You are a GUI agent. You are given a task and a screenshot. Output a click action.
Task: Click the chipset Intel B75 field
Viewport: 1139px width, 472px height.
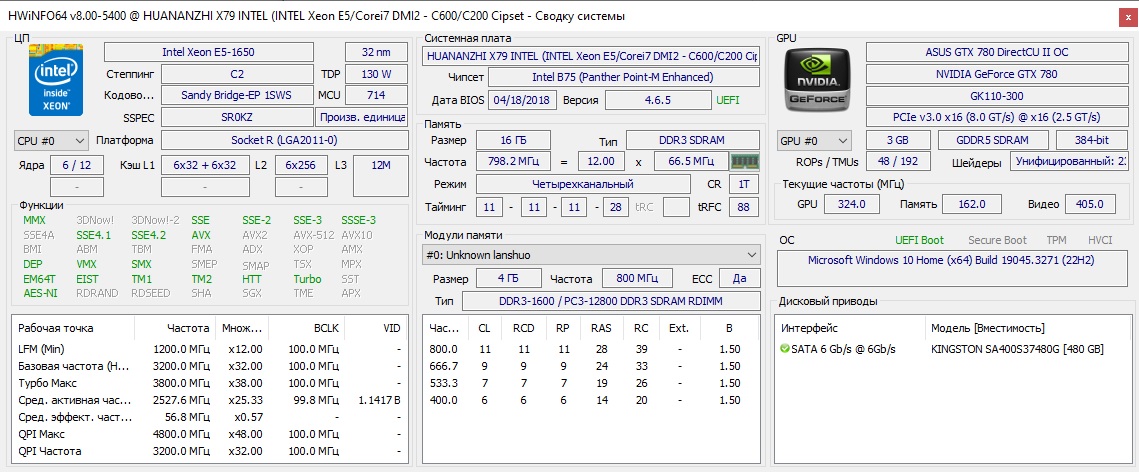click(x=623, y=77)
